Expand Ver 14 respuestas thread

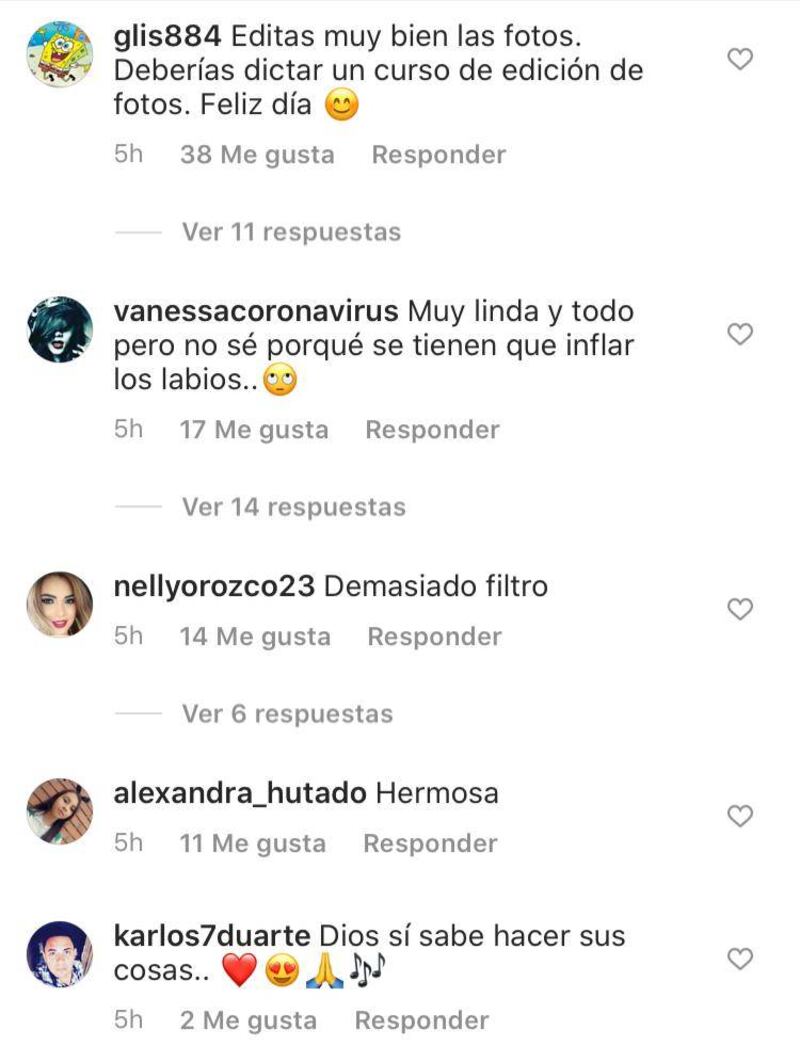click(294, 507)
